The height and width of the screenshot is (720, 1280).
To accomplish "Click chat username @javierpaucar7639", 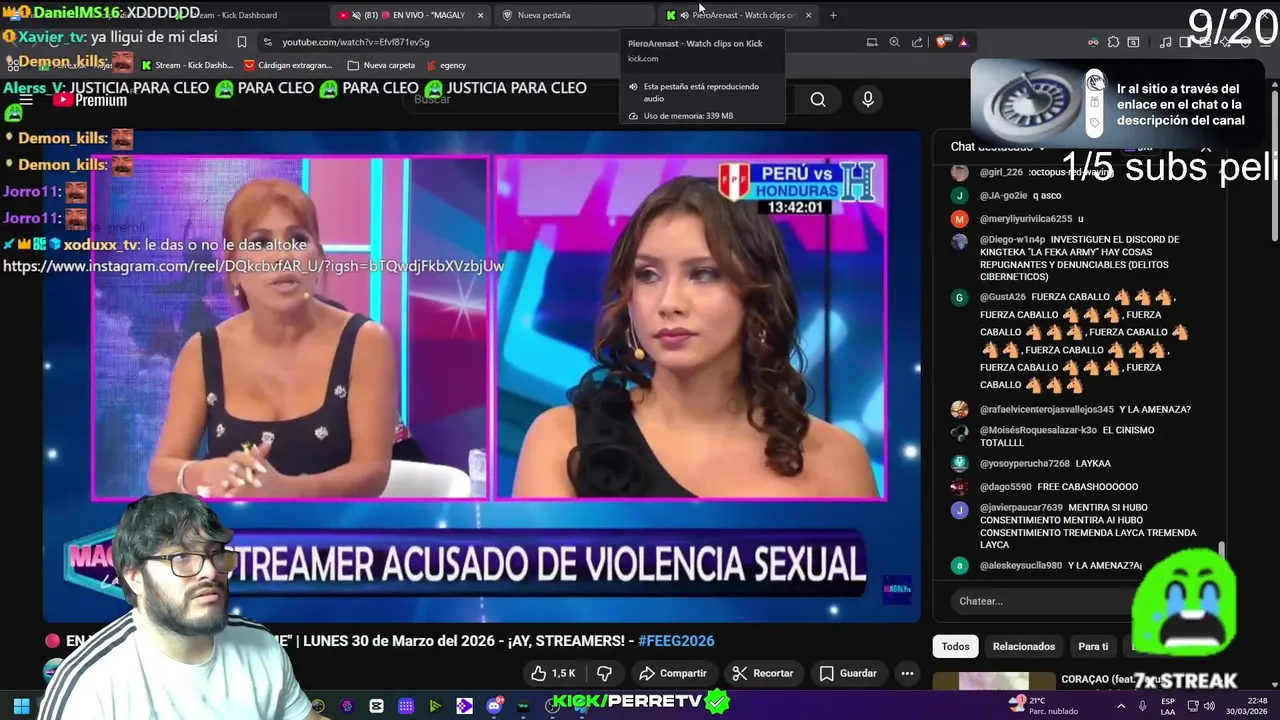I will coord(1021,508).
